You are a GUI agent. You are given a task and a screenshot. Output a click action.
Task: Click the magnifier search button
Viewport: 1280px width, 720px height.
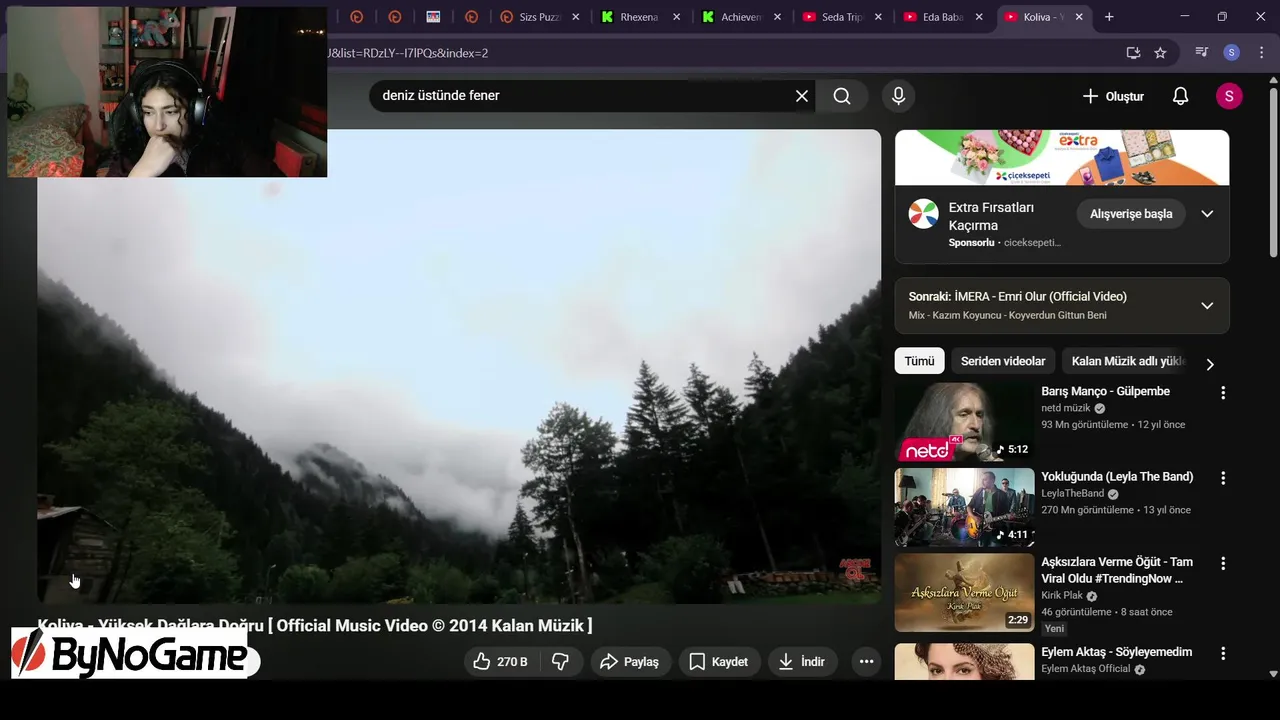(842, 96)
